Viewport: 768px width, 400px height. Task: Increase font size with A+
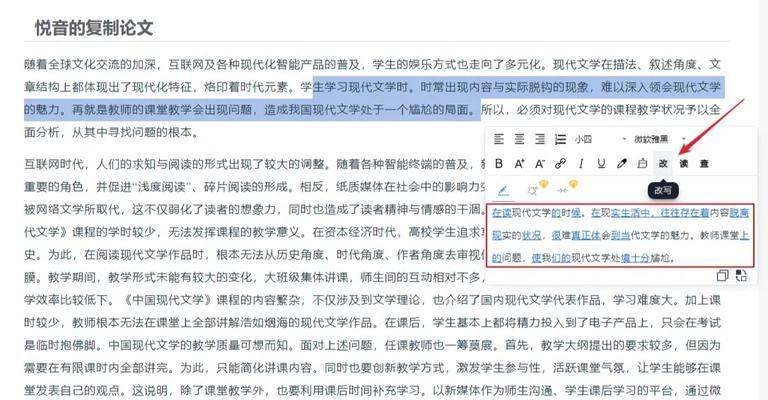(x=519, y=164)
